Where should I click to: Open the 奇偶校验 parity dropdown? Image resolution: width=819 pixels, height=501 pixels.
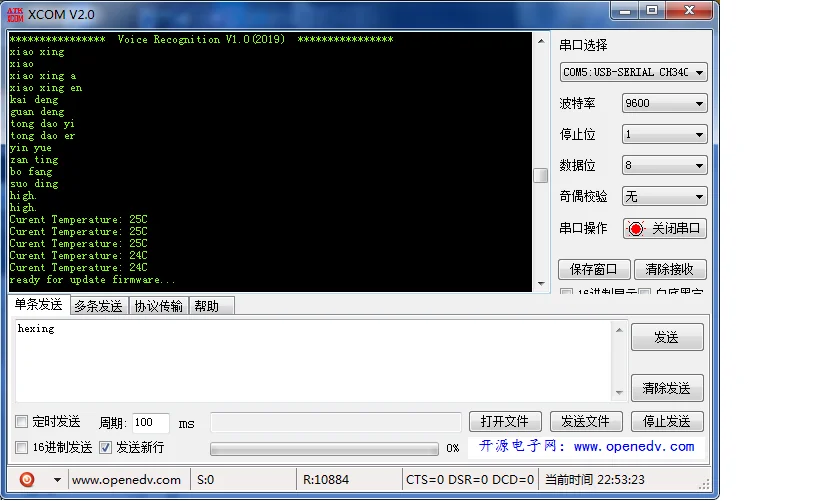[664, 197]
